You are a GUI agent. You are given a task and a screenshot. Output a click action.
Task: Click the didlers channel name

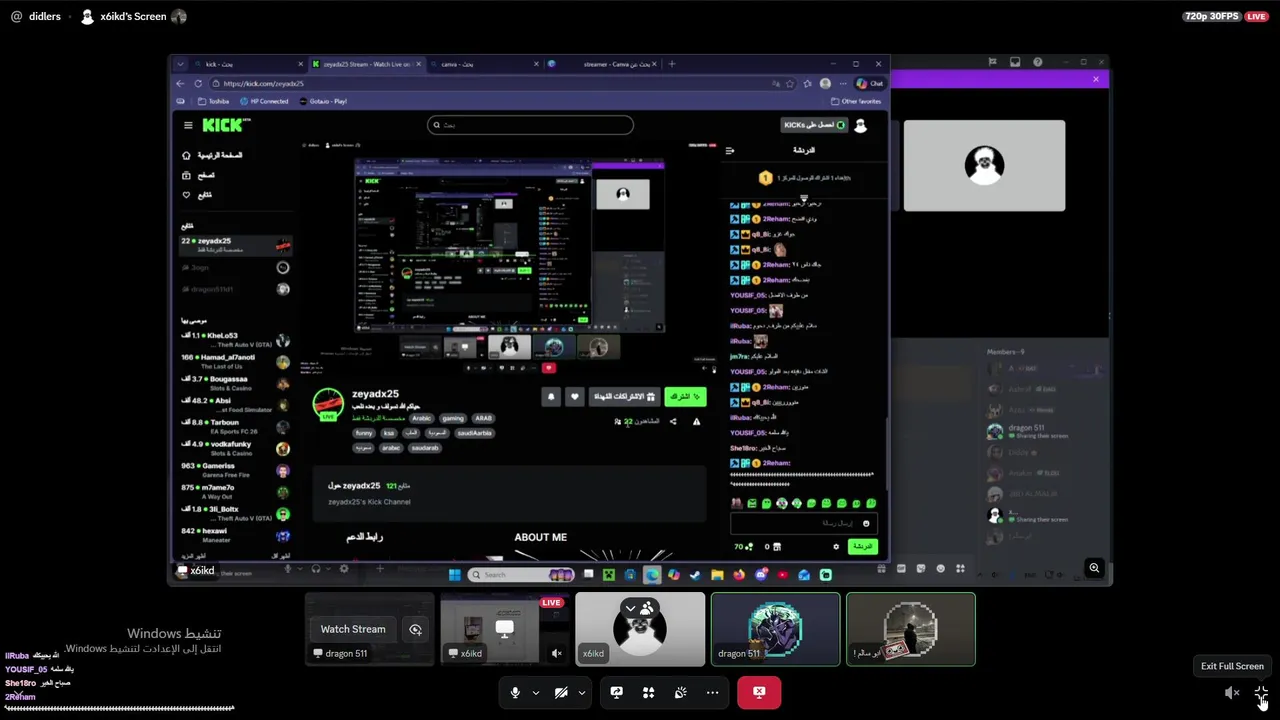45,16
